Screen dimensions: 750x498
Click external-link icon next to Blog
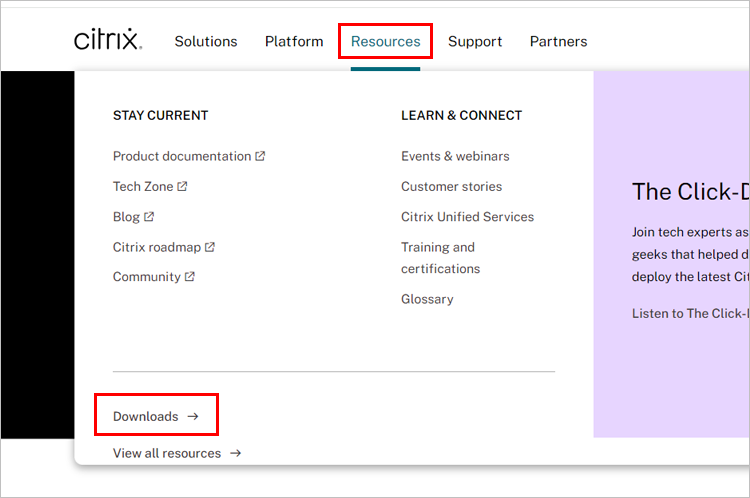click(149, 216)
